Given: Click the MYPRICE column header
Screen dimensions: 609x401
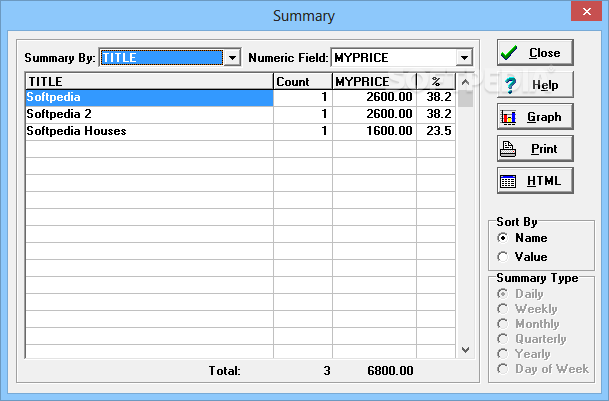Looking at the screenshot, I should click(x=374, y=82).
